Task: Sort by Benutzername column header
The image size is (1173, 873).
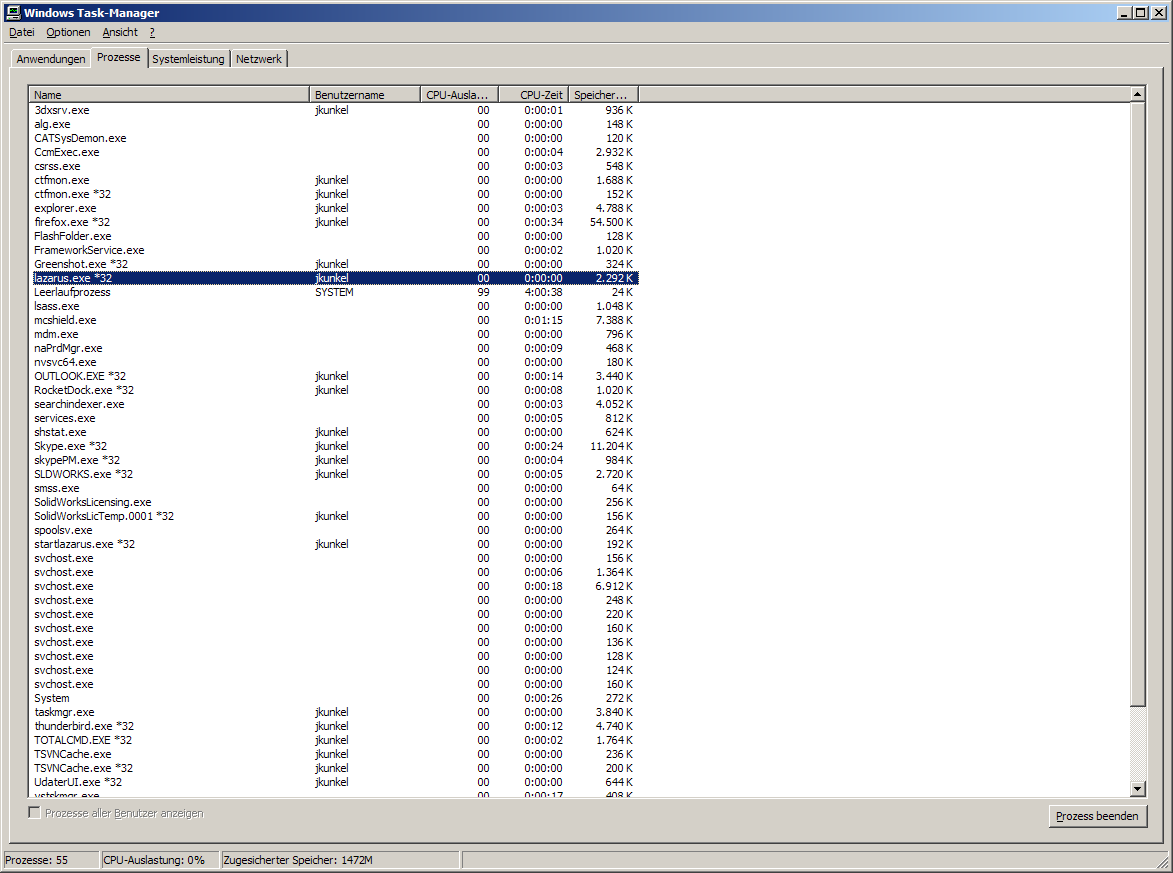Action: (x=364, y=95)
